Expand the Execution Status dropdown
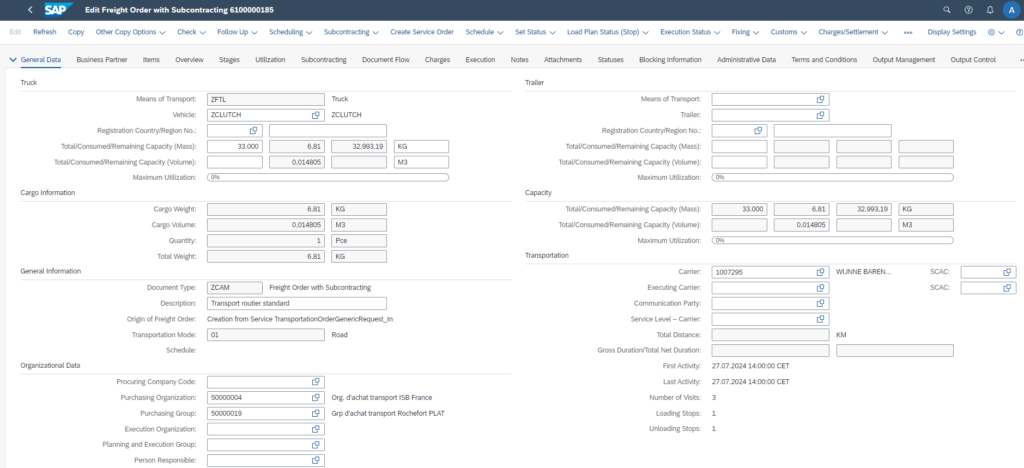The height and width of the screenshot is (468, 1024). point(690,32)
